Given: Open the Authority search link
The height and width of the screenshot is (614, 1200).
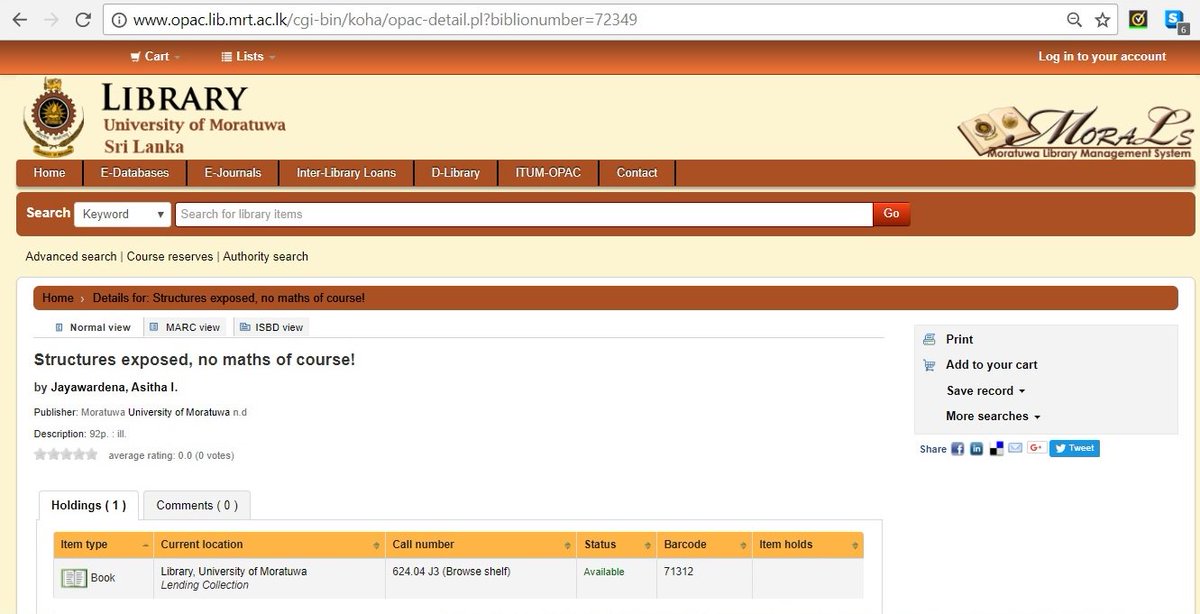Looking at the screenshot, I should point(265,257).
